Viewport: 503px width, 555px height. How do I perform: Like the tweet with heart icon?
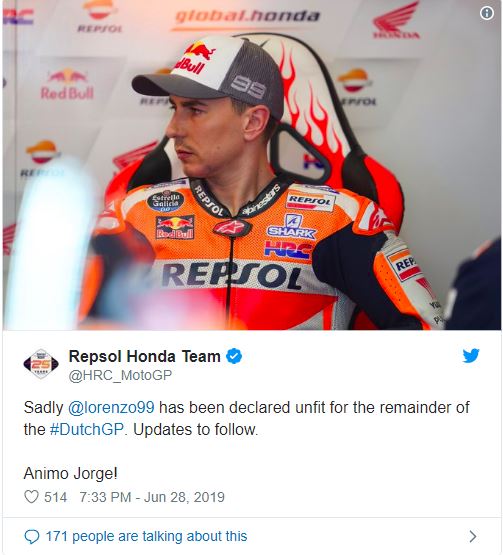[x=31, y=497]
